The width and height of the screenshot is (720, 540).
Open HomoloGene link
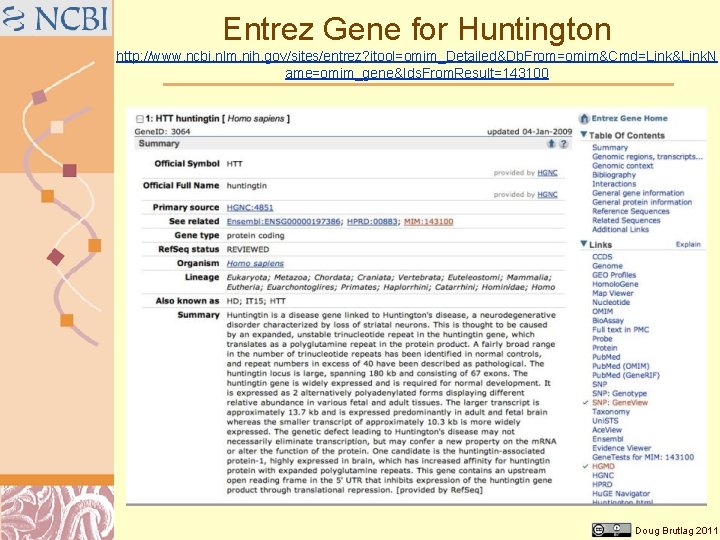click(615, 284)
